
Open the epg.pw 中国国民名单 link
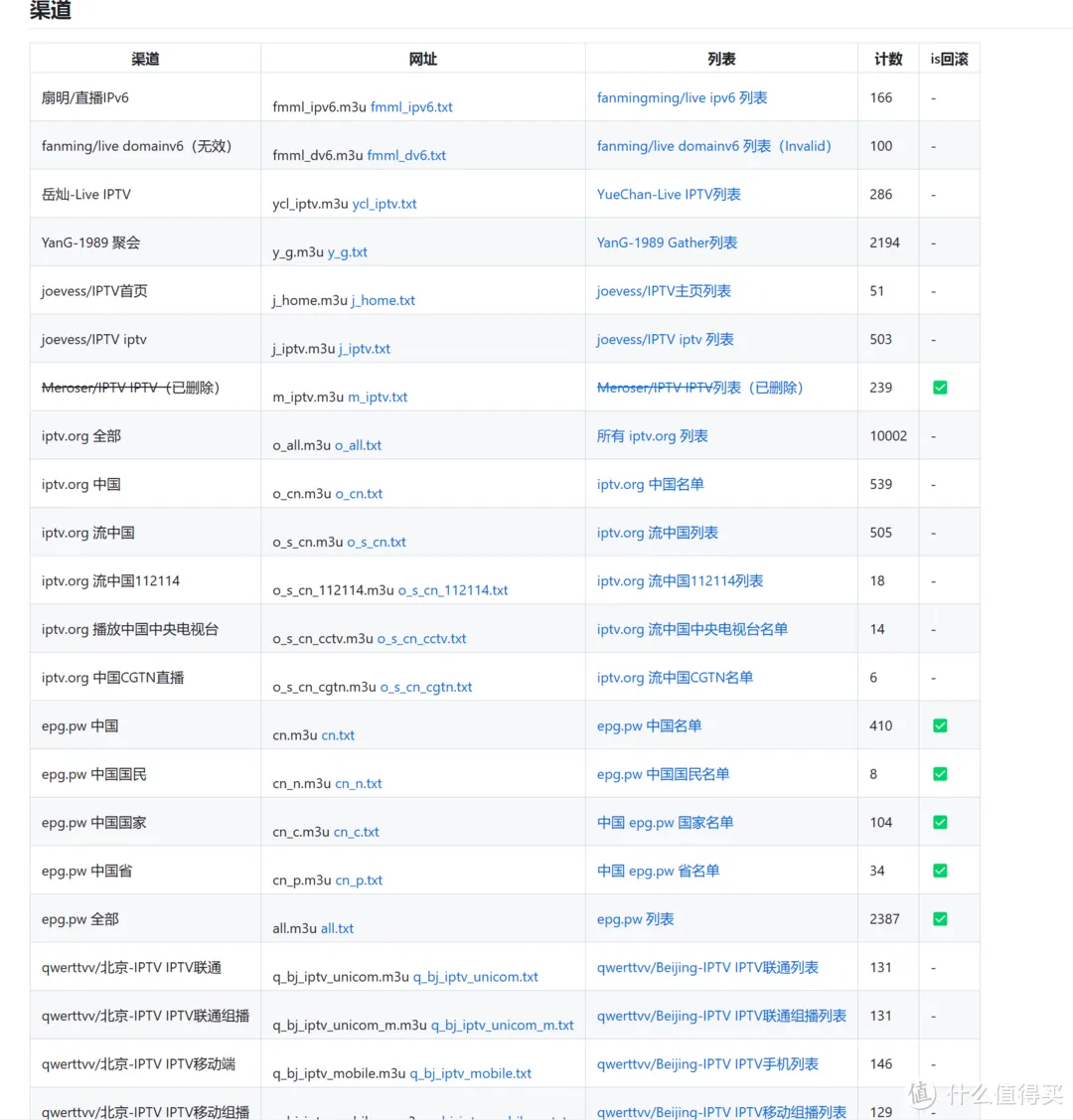pyautogui.click(x=664, y=774)
